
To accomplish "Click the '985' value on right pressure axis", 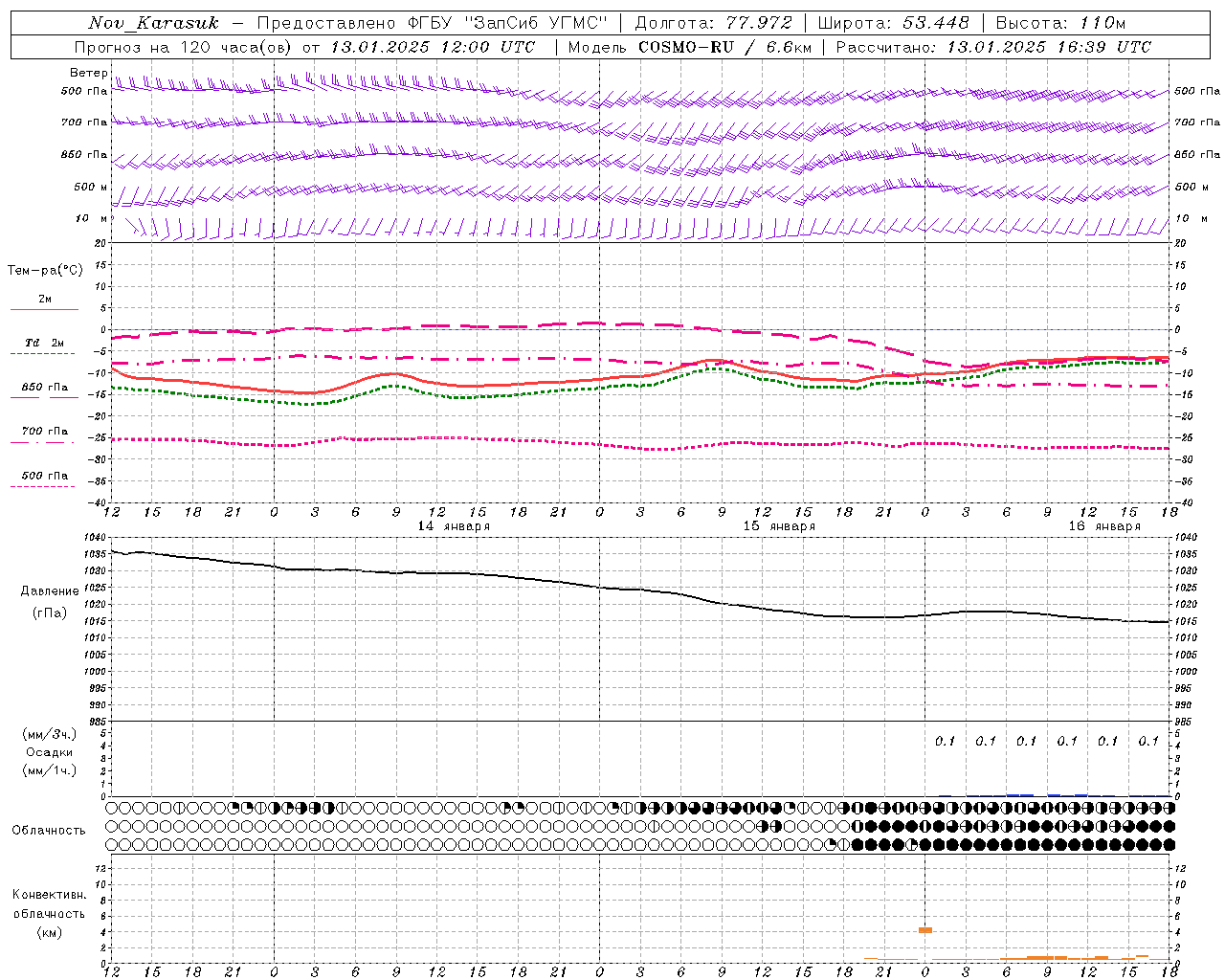I will pos(1185,722).
